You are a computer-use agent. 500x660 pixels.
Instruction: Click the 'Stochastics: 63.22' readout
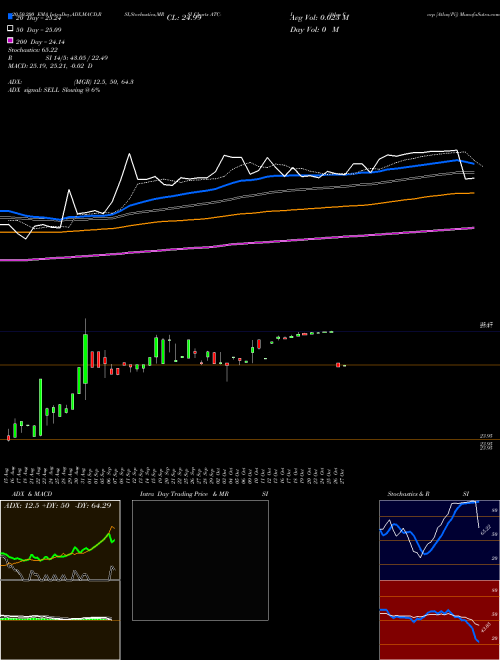click(33, 50)
